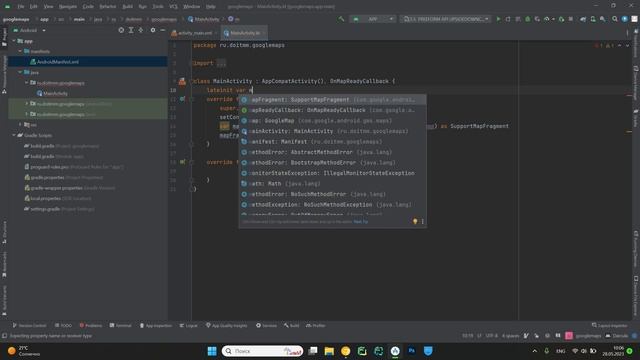
Task: Click Next Tip link in completion popup
Action: point(361,222)
